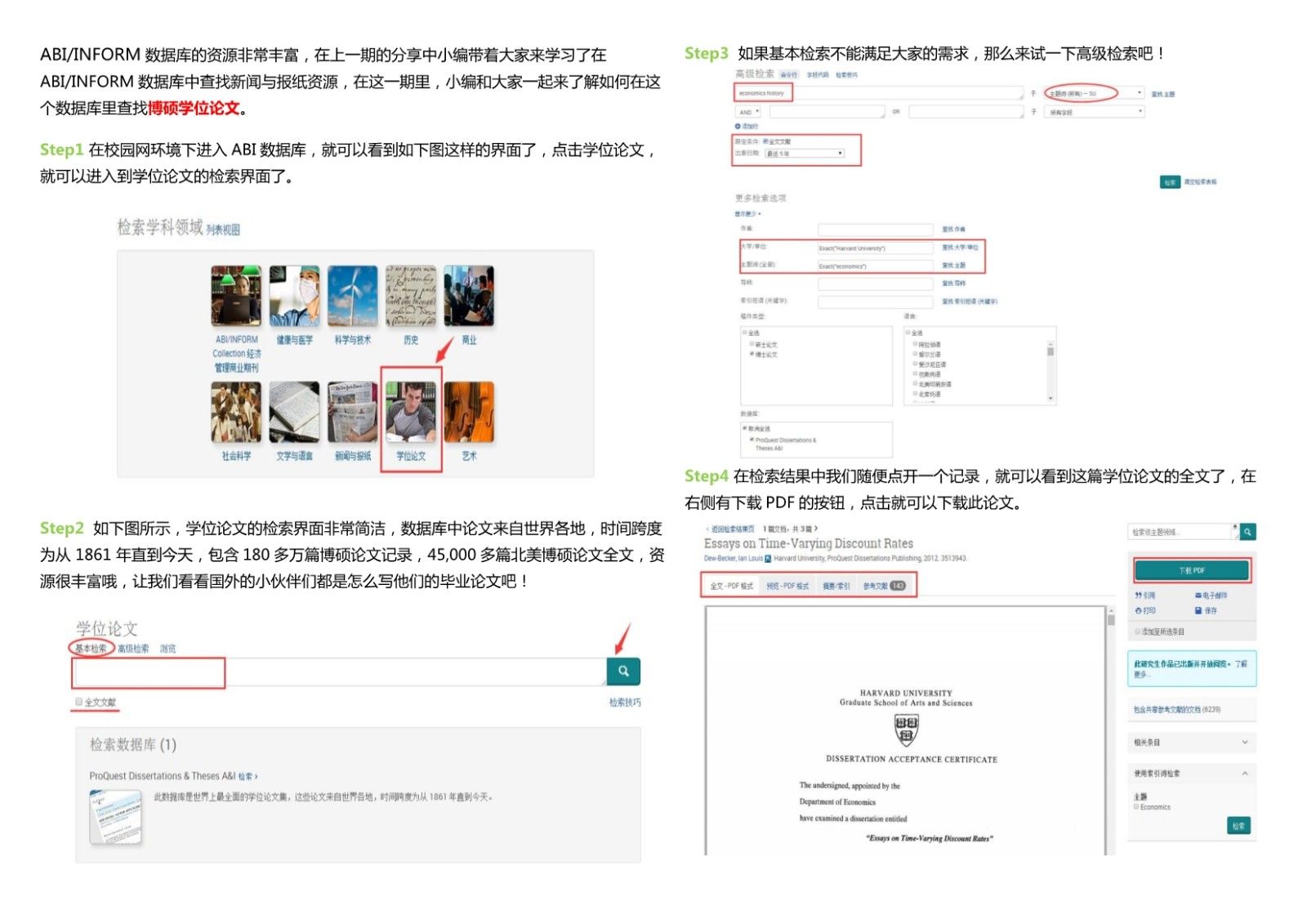Click the 引用 quote icon

coord(1139,596)
